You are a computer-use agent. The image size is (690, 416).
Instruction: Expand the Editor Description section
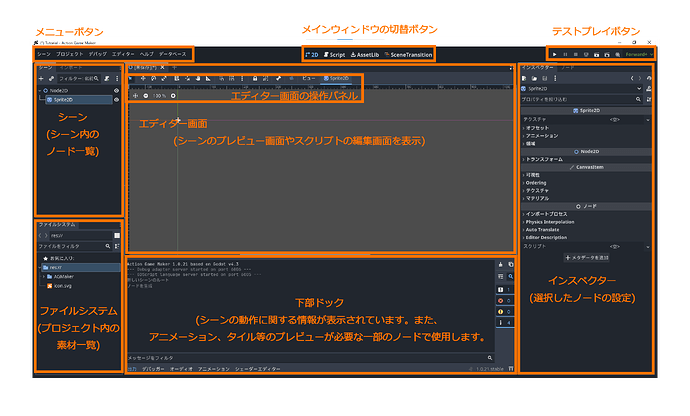[545, 237]
